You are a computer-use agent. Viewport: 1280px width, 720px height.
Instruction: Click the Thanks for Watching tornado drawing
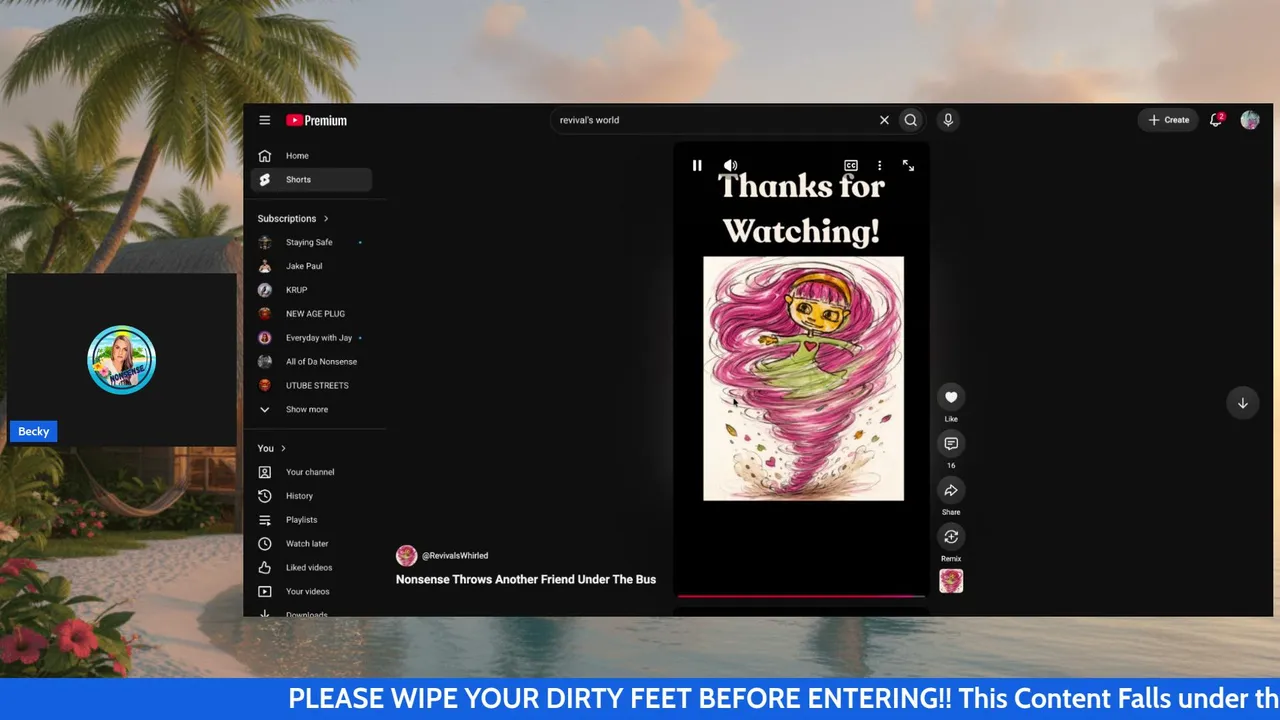click(804, 379)
